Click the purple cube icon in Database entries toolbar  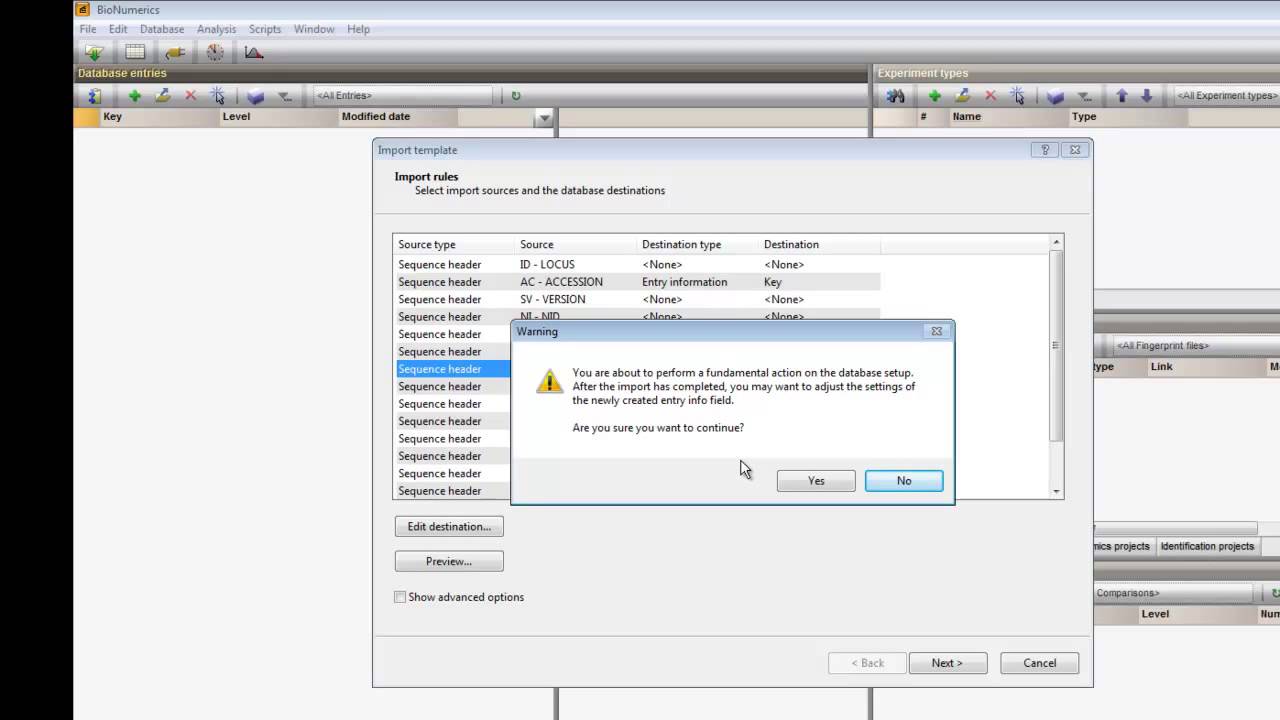coord(255,96)
